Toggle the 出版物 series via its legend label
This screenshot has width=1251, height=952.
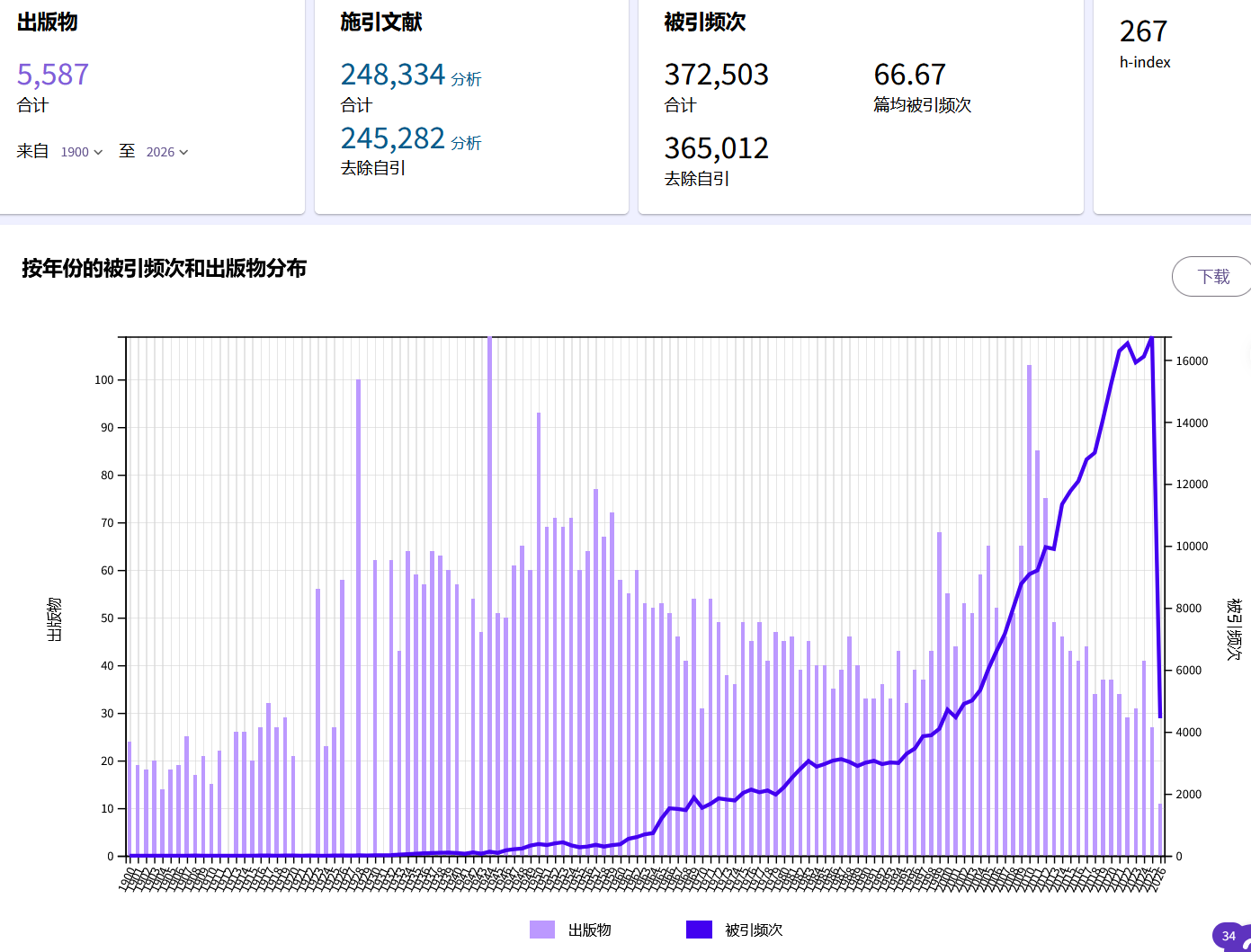[590, 930]
